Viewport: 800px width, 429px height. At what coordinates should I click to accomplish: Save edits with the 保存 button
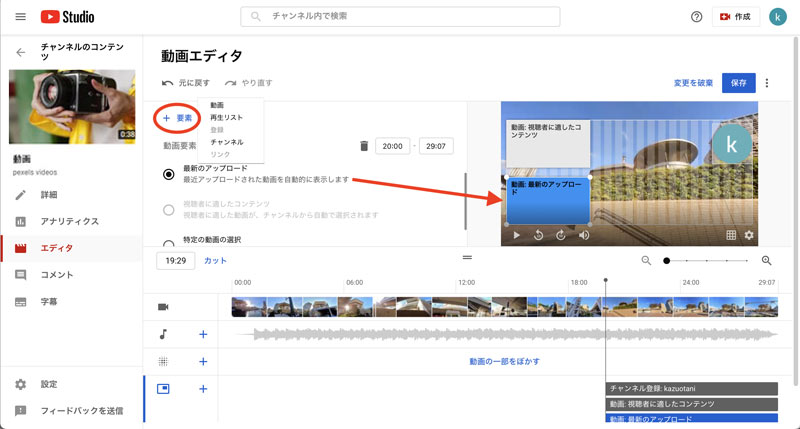(x=739, y=83)
